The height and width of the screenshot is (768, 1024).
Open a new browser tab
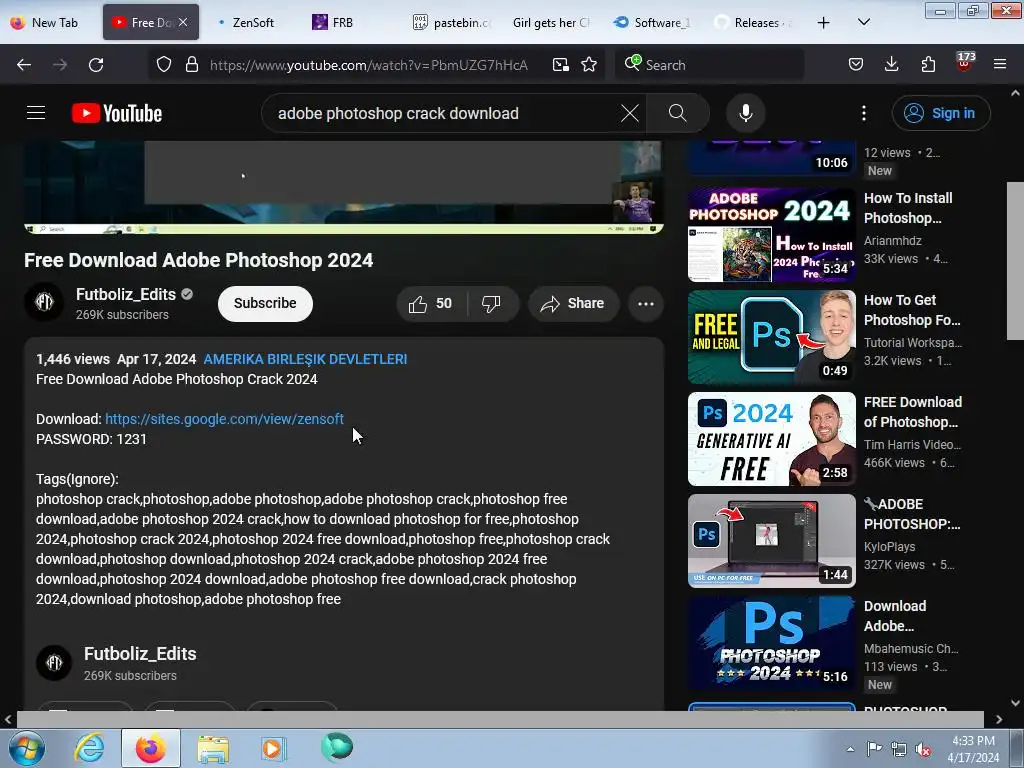(x=824, y=22)
